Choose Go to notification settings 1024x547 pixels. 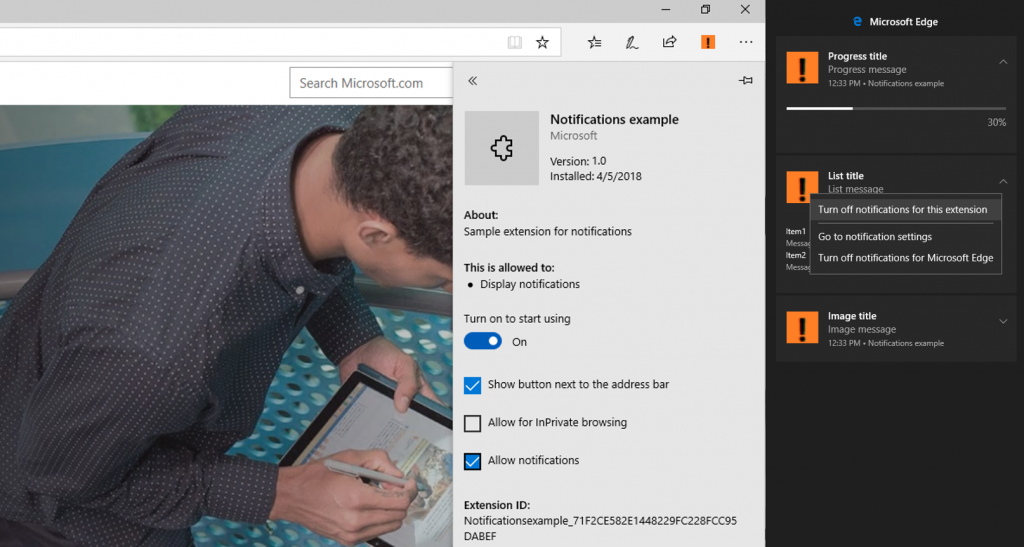(905, 237)
